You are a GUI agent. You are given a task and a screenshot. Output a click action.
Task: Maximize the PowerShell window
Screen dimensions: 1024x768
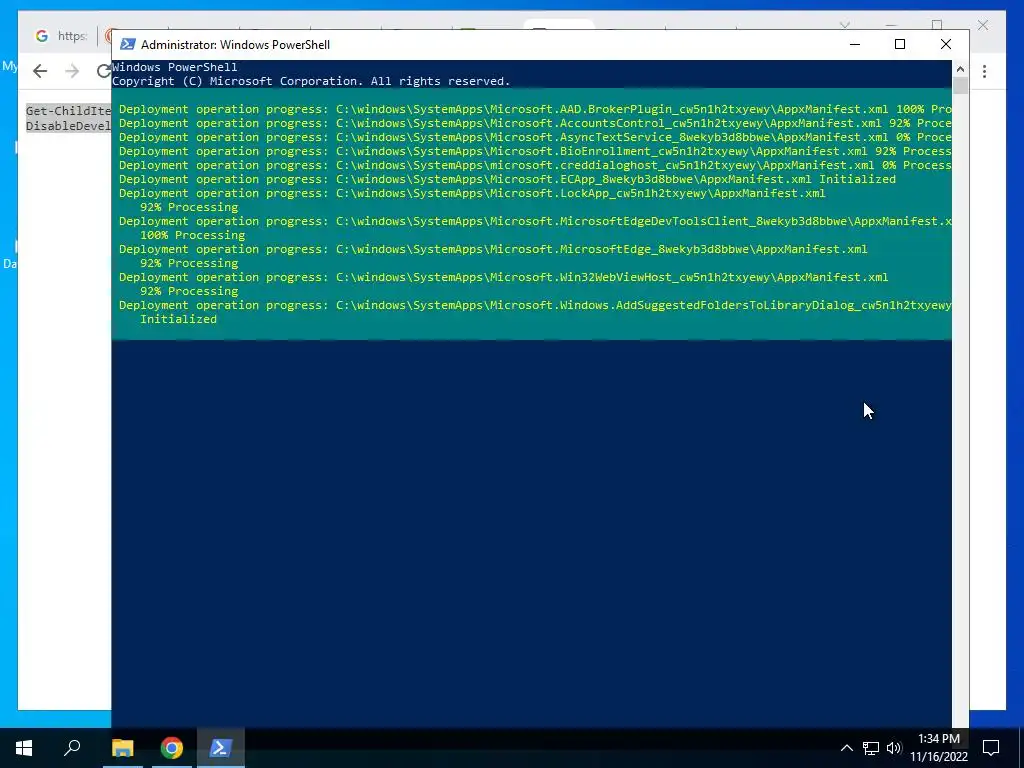tap(900, 44)
